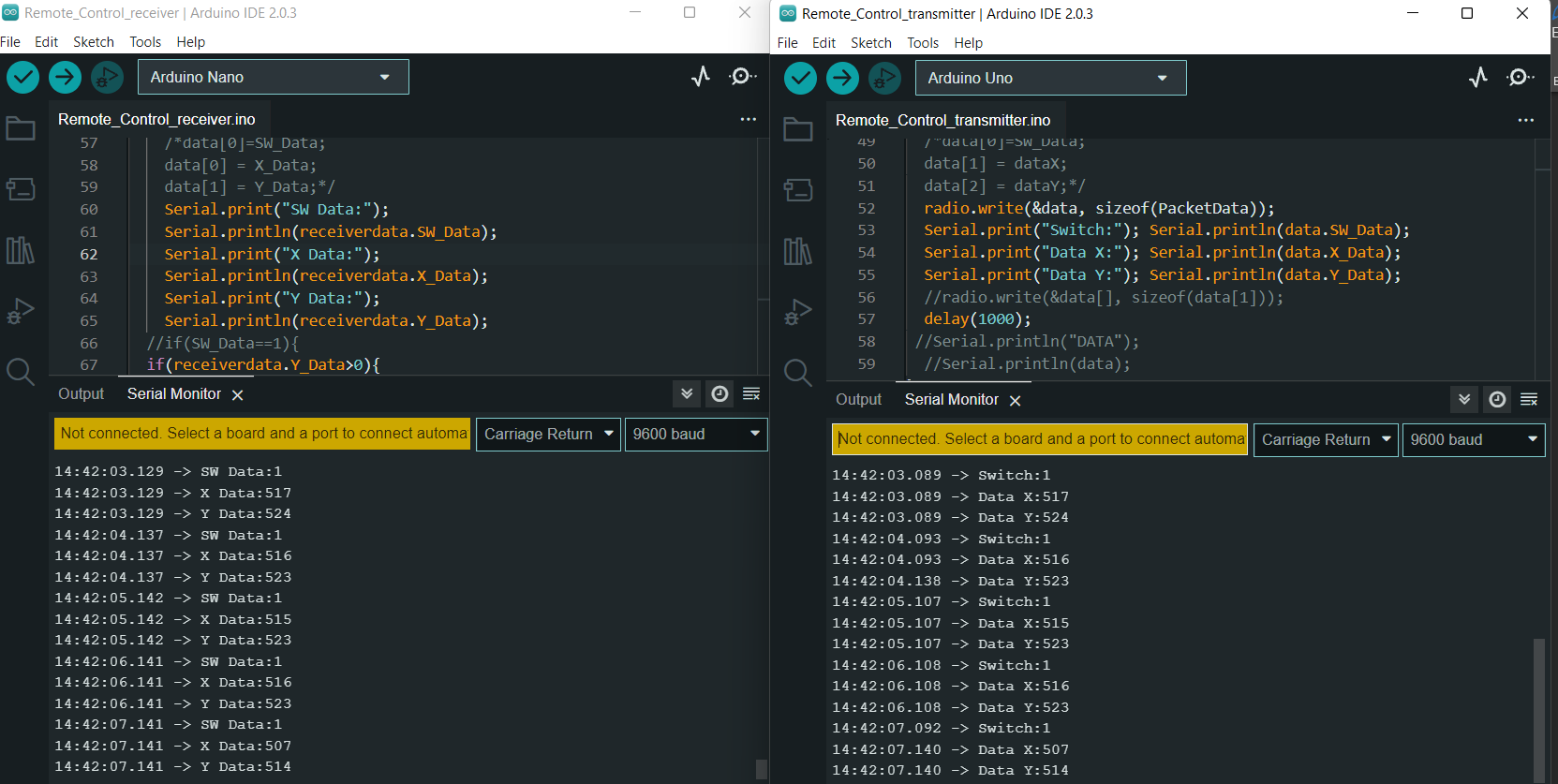
Task: Open Search panel in receiver sidebar
Action: coord(21,372)
